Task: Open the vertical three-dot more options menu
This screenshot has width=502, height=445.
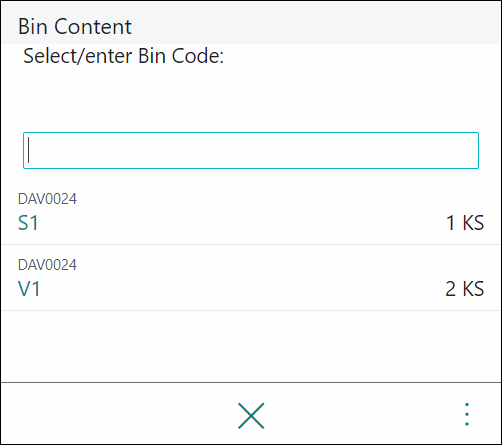Action: 467,414
